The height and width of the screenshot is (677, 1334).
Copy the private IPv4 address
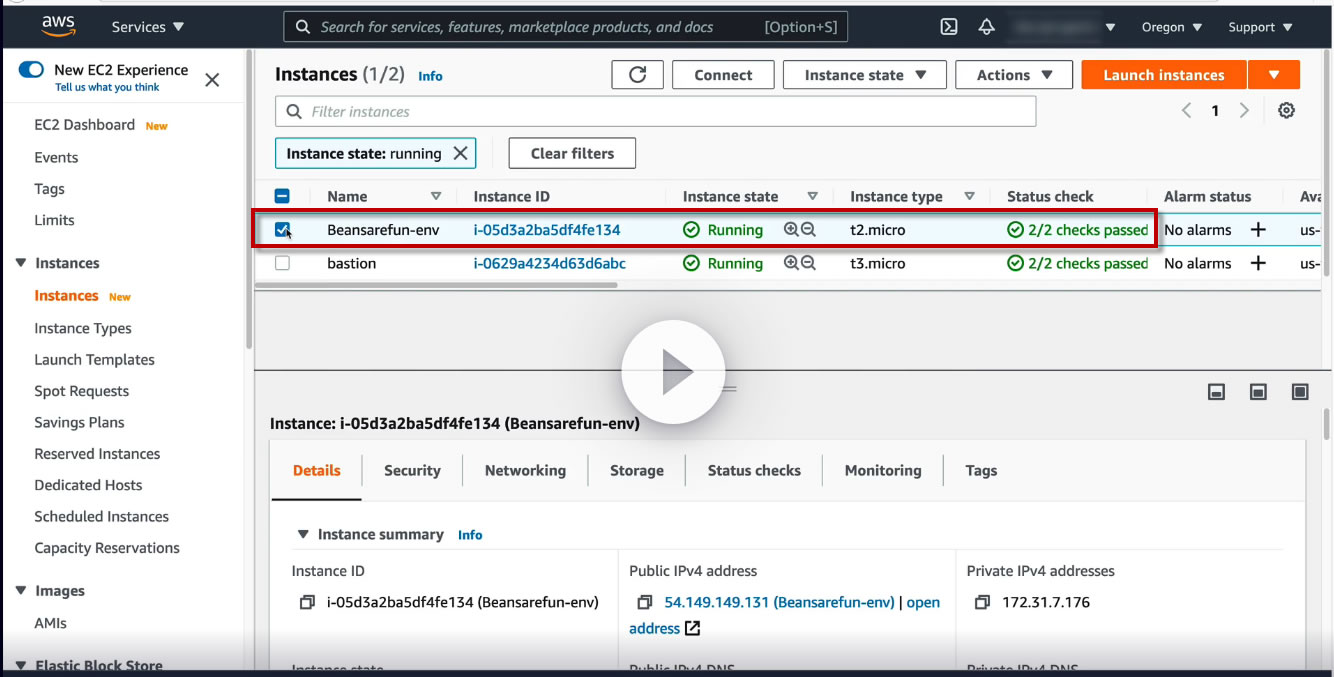[x=982, y=603]
